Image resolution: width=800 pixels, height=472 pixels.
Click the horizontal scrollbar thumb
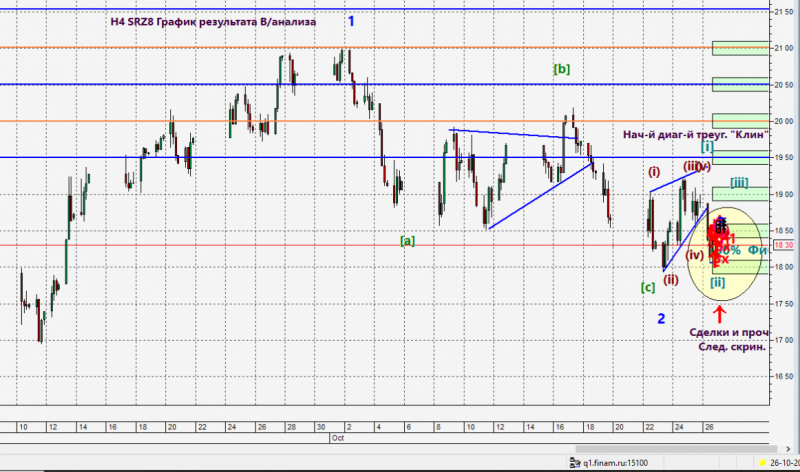pyautogui.click(x=676, y=449)
